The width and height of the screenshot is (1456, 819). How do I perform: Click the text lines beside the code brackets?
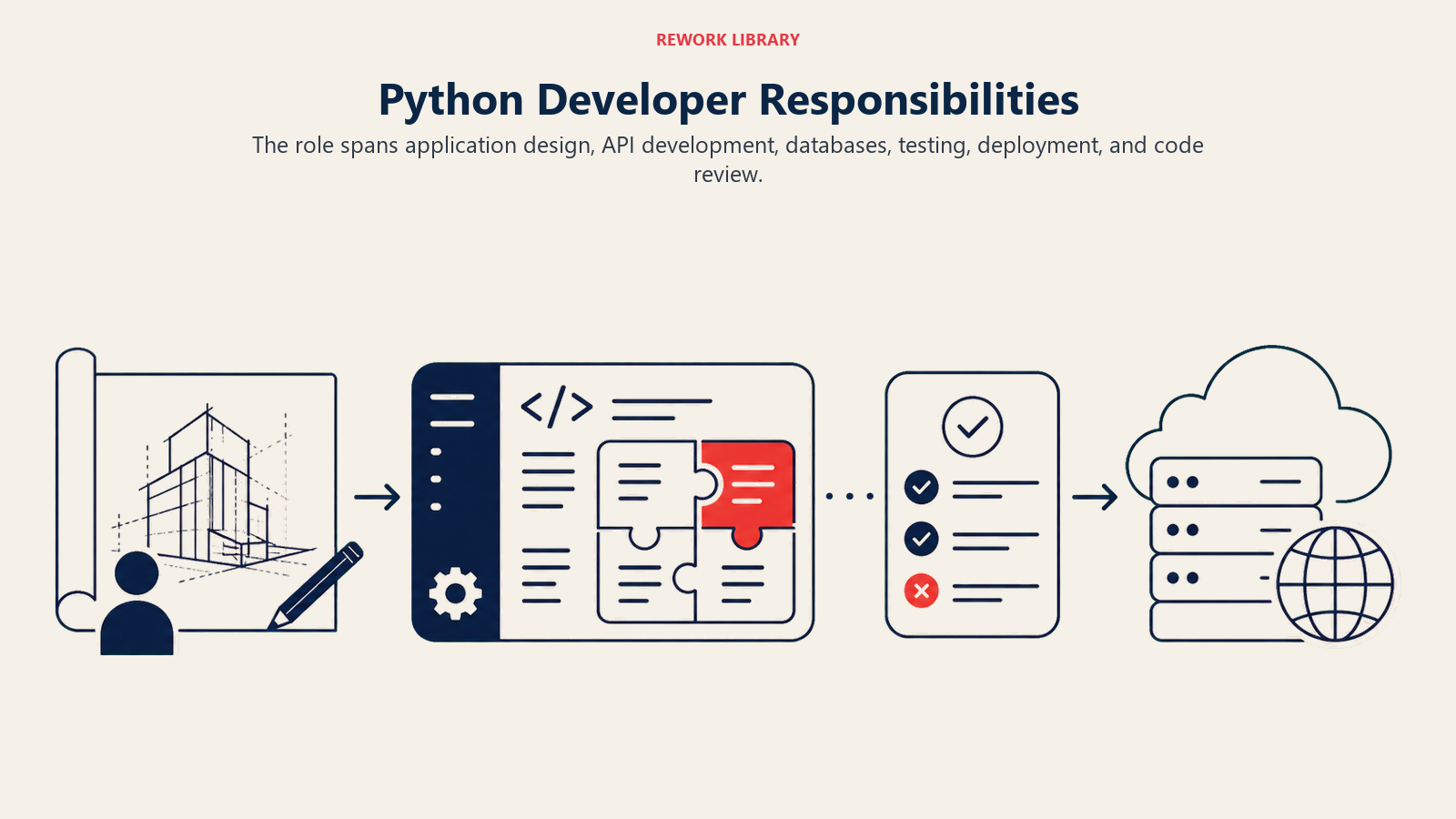[x=662, y=409]
